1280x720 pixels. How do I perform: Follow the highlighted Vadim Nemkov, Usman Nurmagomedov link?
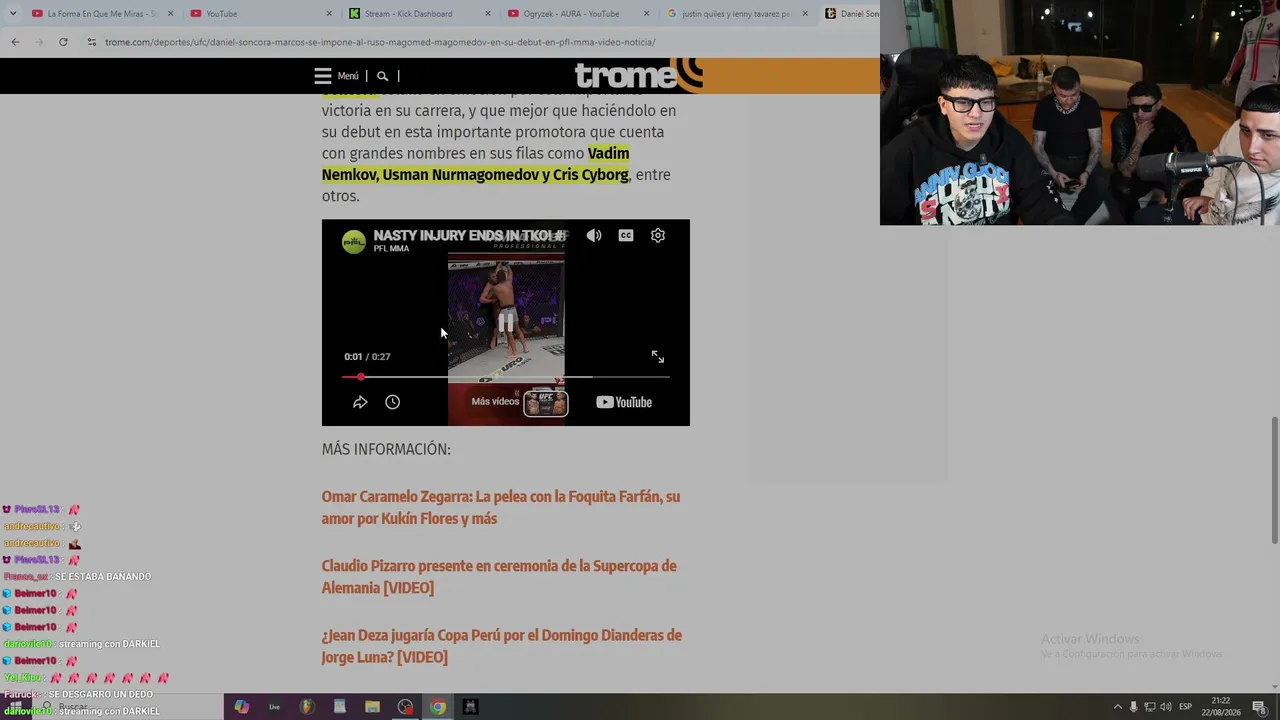[476, 164]
